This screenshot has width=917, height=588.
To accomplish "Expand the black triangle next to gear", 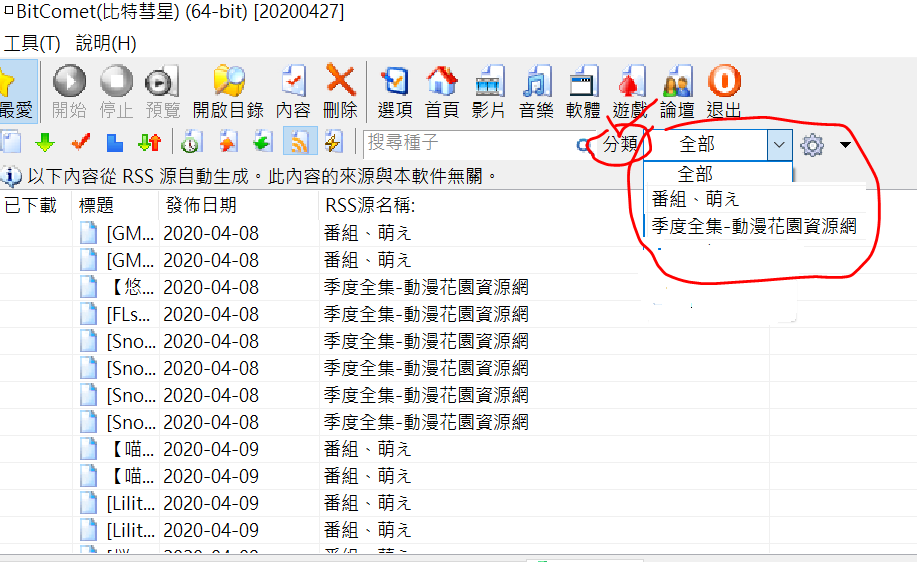I will pos(845,145).
